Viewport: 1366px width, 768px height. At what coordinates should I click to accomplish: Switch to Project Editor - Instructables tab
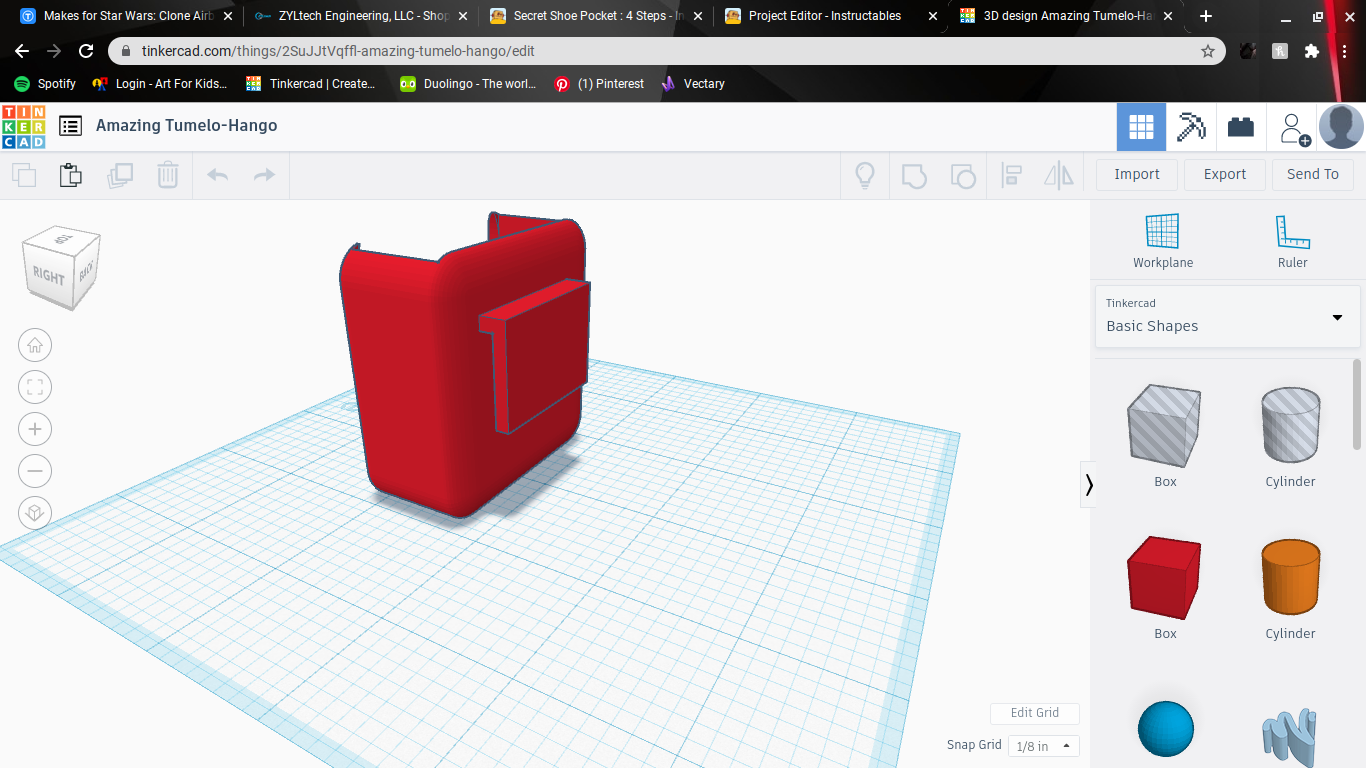[829, 16]
